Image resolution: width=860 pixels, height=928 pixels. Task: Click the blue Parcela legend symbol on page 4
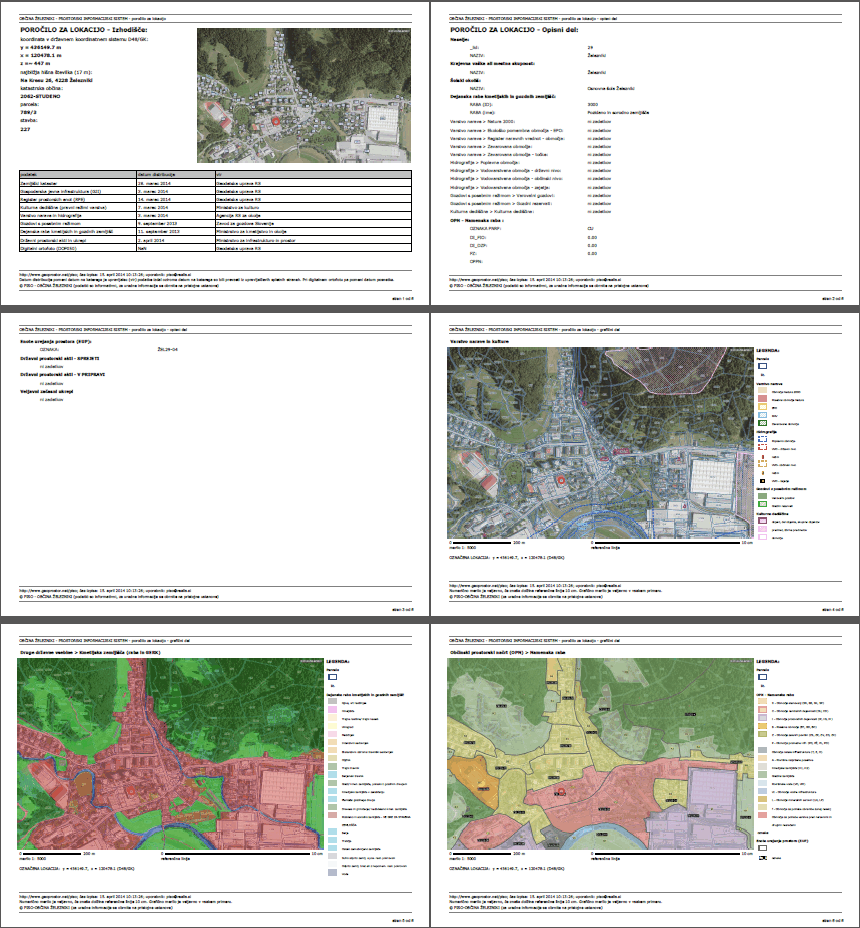point(761,367)
